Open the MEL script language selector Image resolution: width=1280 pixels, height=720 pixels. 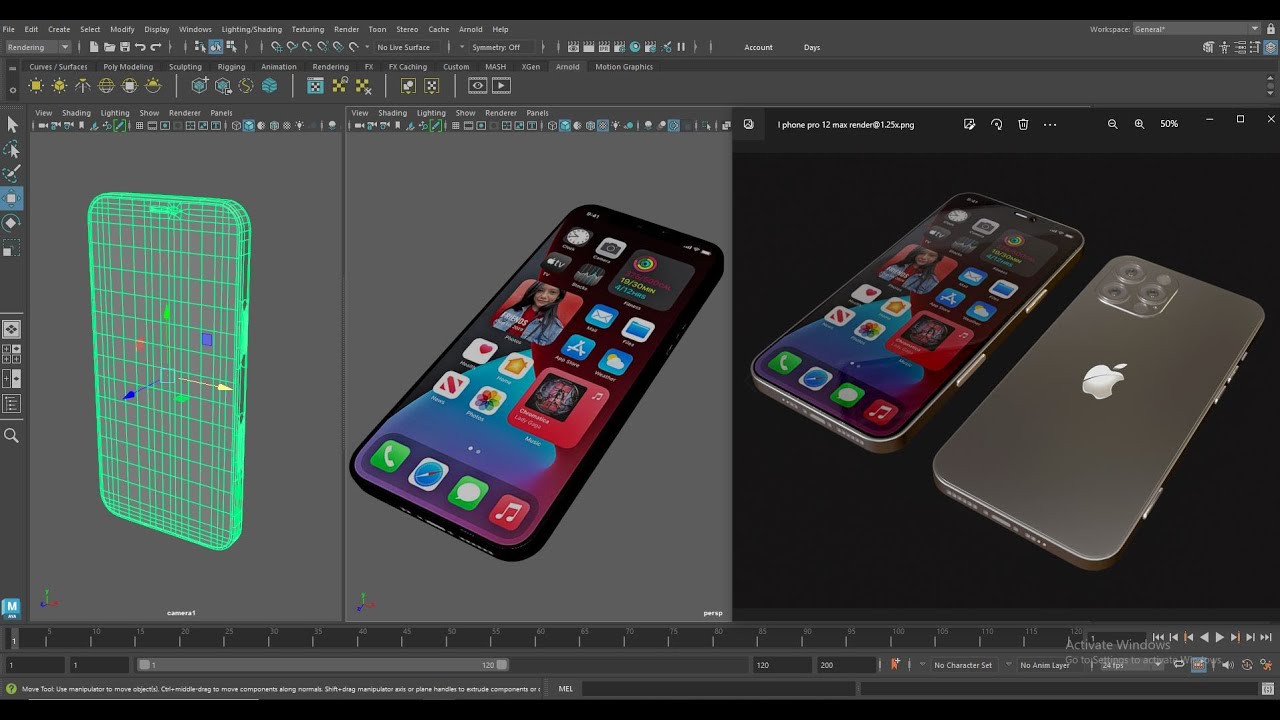click(566, 689)
